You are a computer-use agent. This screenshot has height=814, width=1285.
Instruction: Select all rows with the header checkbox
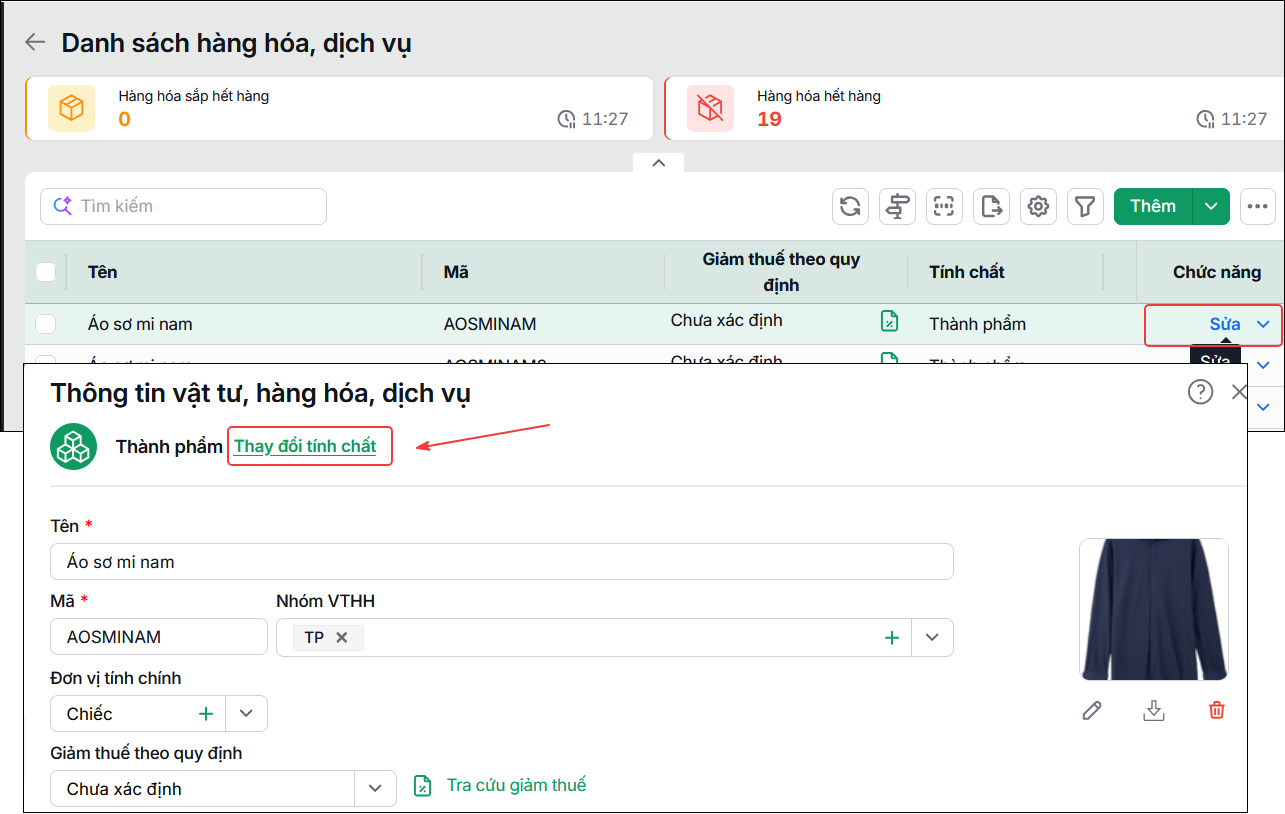point(46,271)
